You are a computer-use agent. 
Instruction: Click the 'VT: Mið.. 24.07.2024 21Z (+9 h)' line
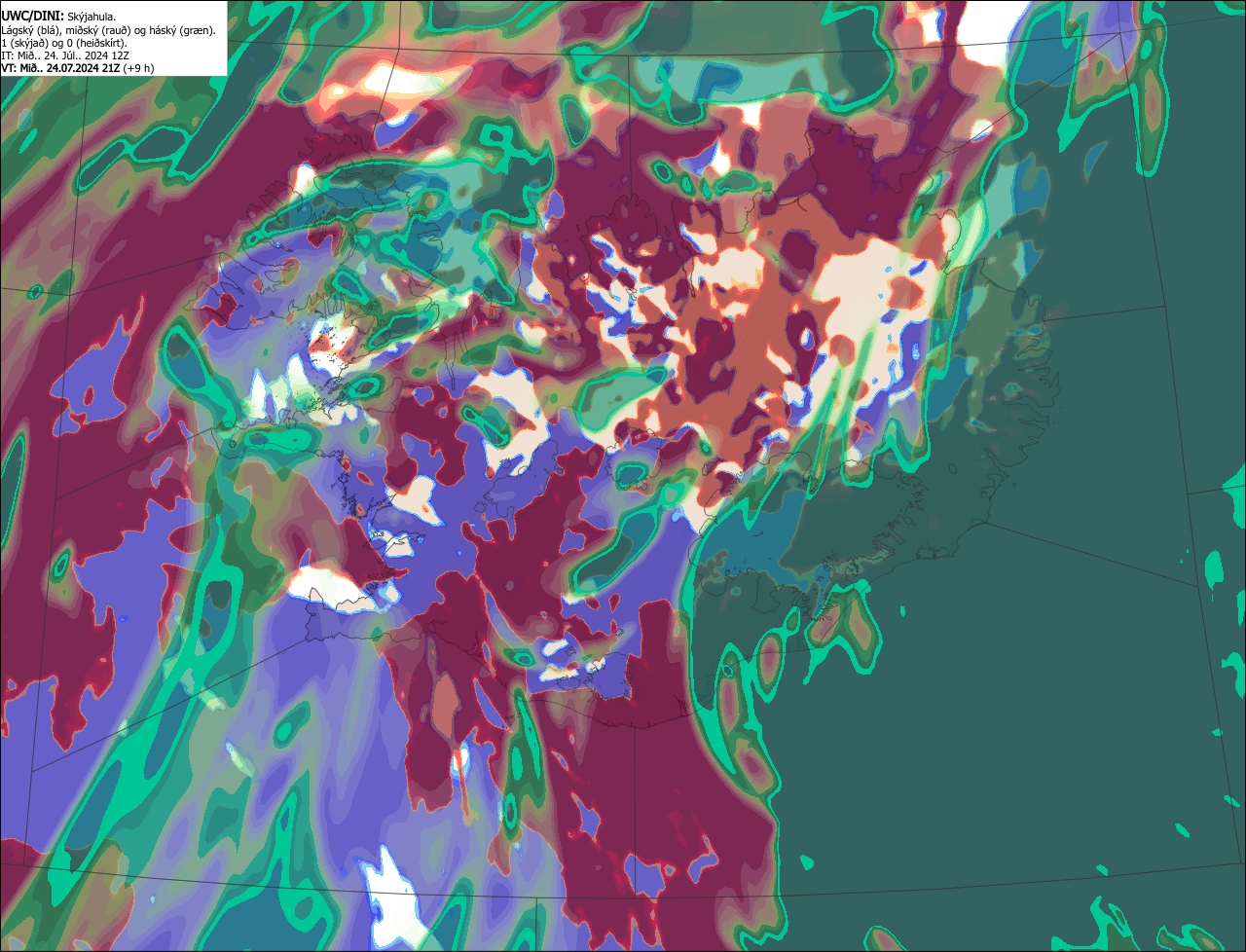pyautogui.click(x=78, y=68)
